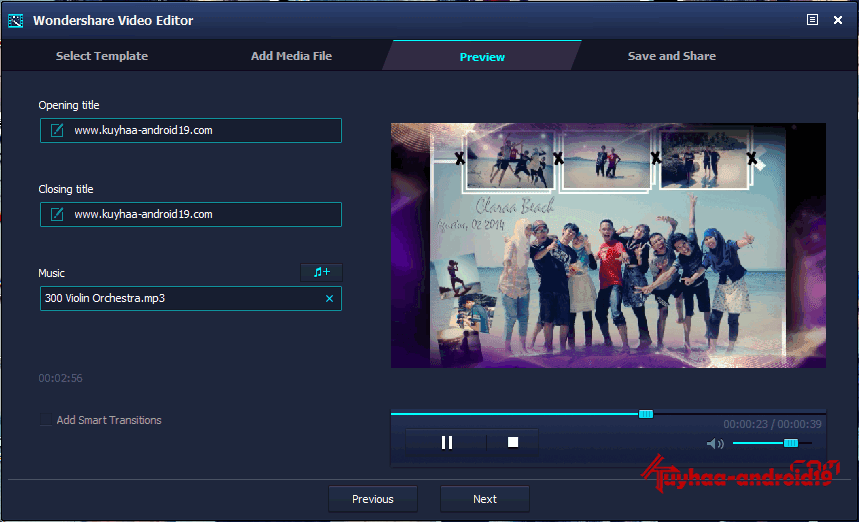Enable Add Smart Transitions checkbox
This screenshot has height=522, width=859.
(46, 420)
